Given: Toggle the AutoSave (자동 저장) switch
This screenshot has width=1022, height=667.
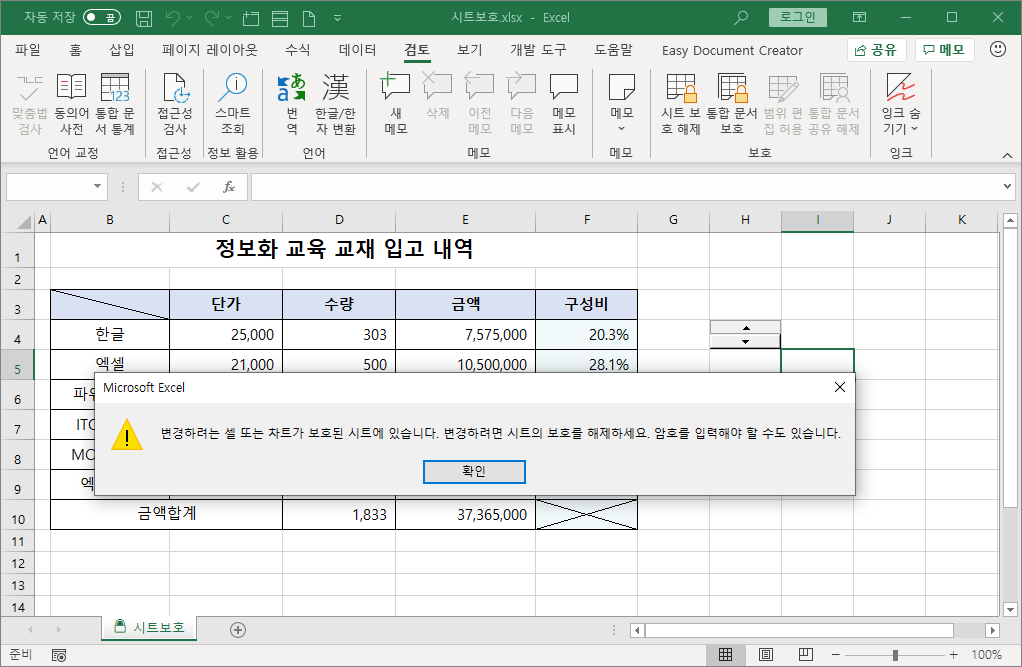Looking at the screenshot, I should [102, 18].
